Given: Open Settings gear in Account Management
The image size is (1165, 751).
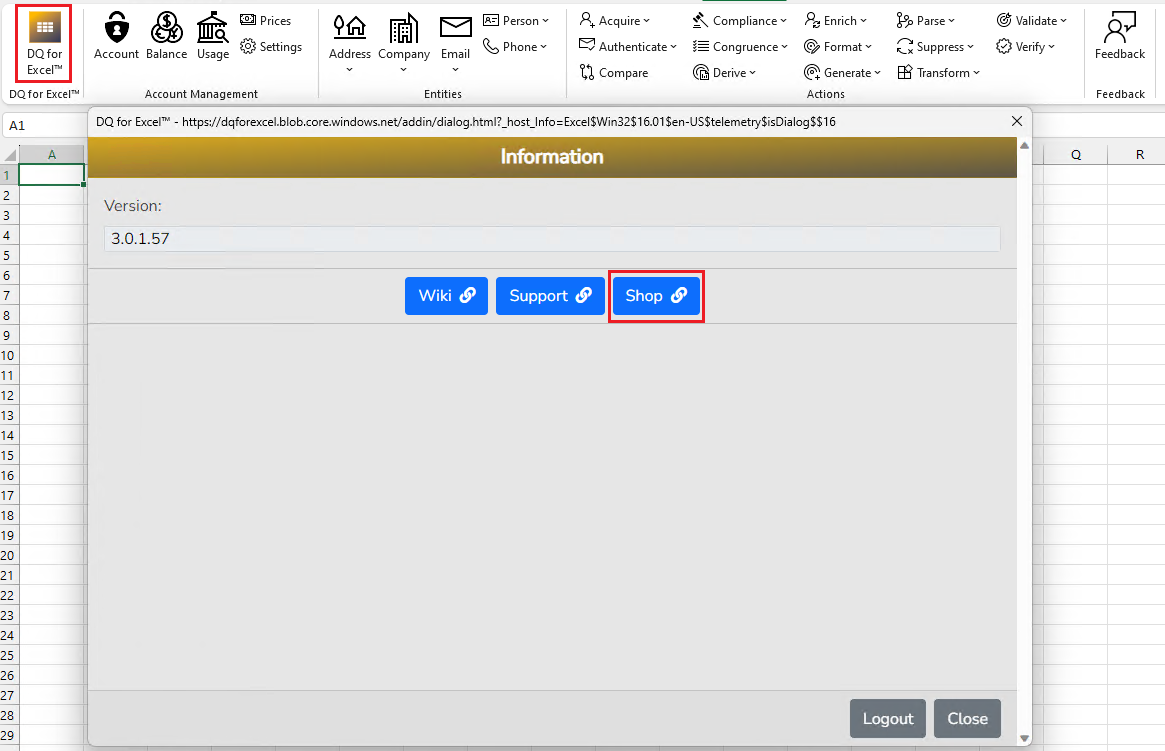Looking at the screenshot, I should [271, 47].
